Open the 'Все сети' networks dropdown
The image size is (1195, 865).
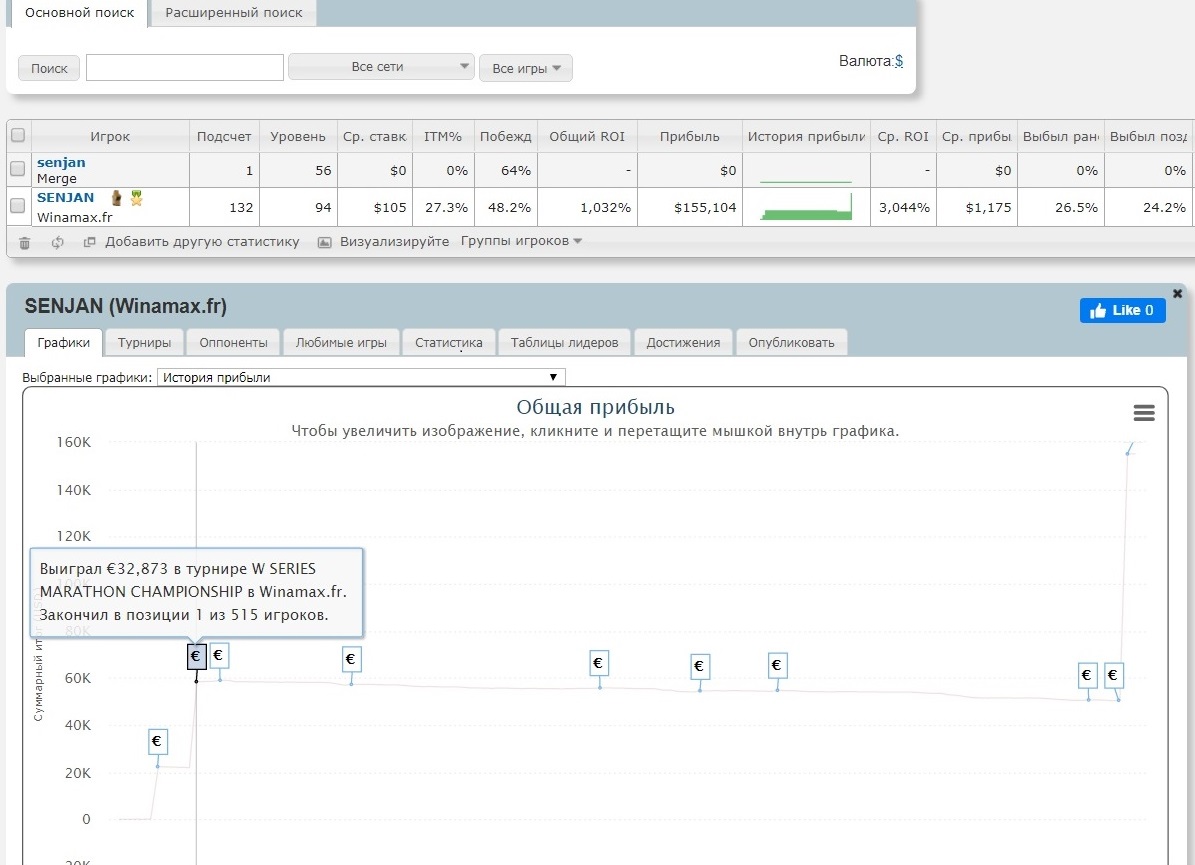[x=381, y=67]
